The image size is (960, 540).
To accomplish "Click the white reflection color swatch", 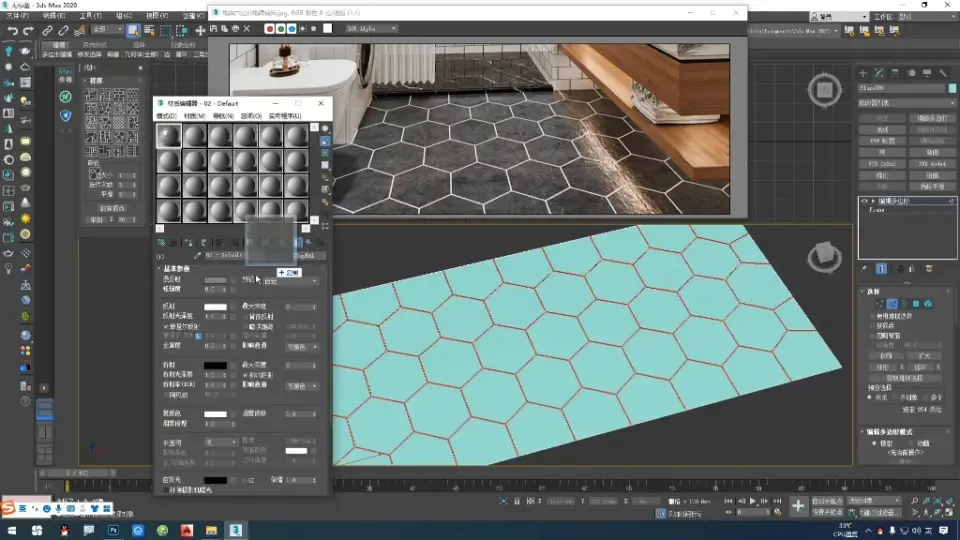I will 215,307.
